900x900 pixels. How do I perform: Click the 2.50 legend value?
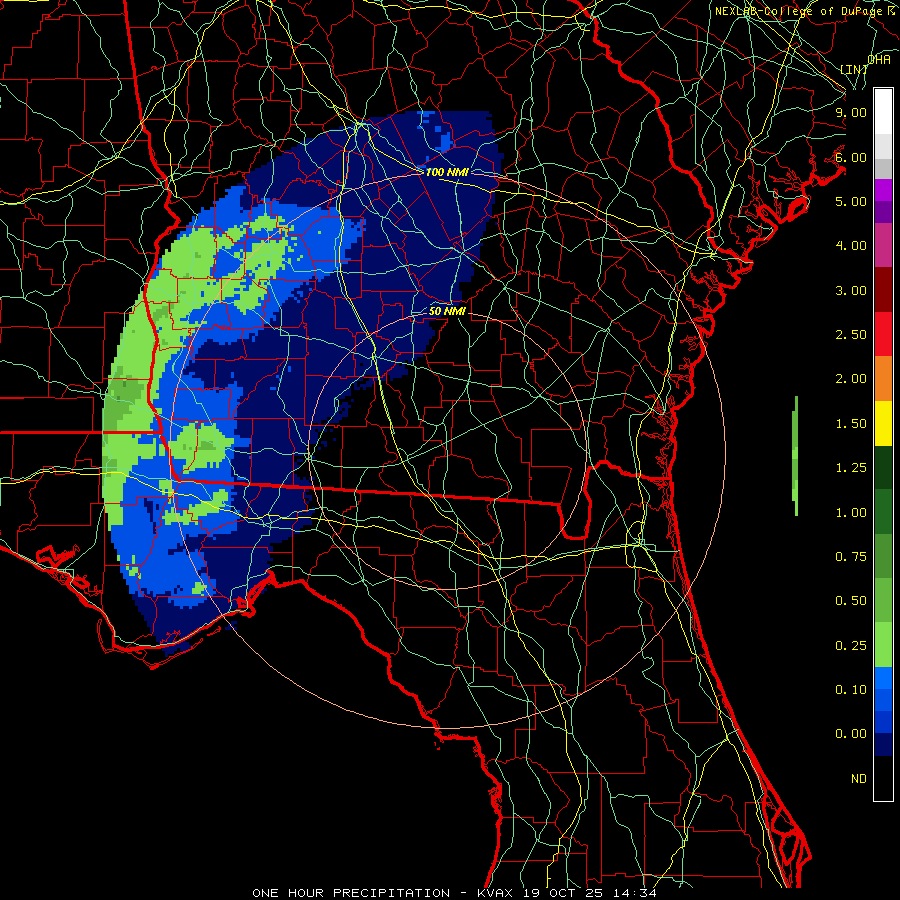click(x=851, y=335)
